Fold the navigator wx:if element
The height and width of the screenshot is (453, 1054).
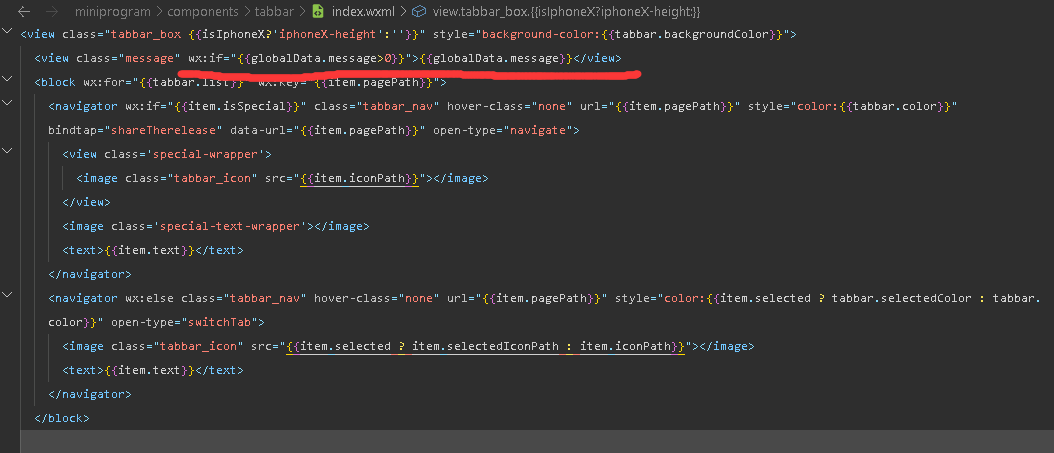click(x=7, y=103)
